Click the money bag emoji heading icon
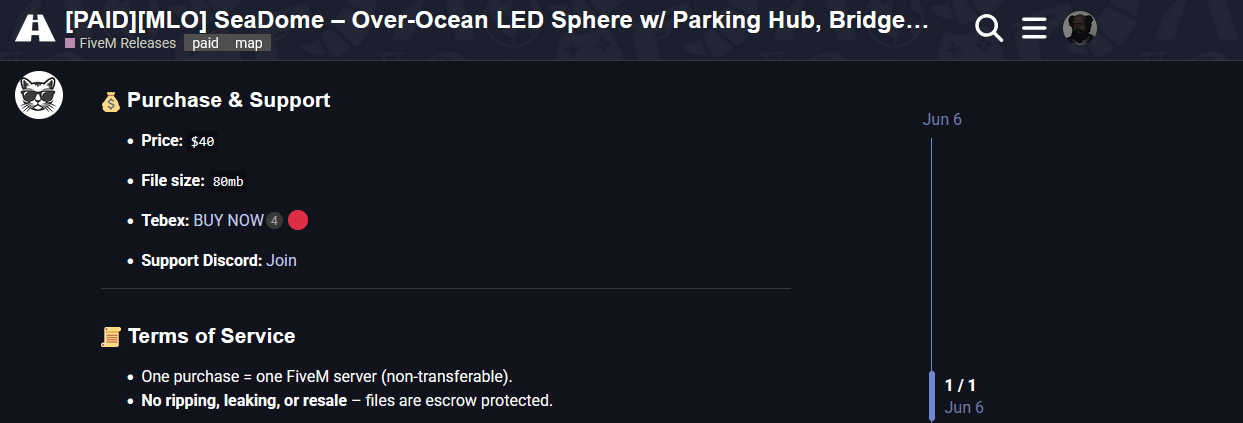 click(111, 101)
